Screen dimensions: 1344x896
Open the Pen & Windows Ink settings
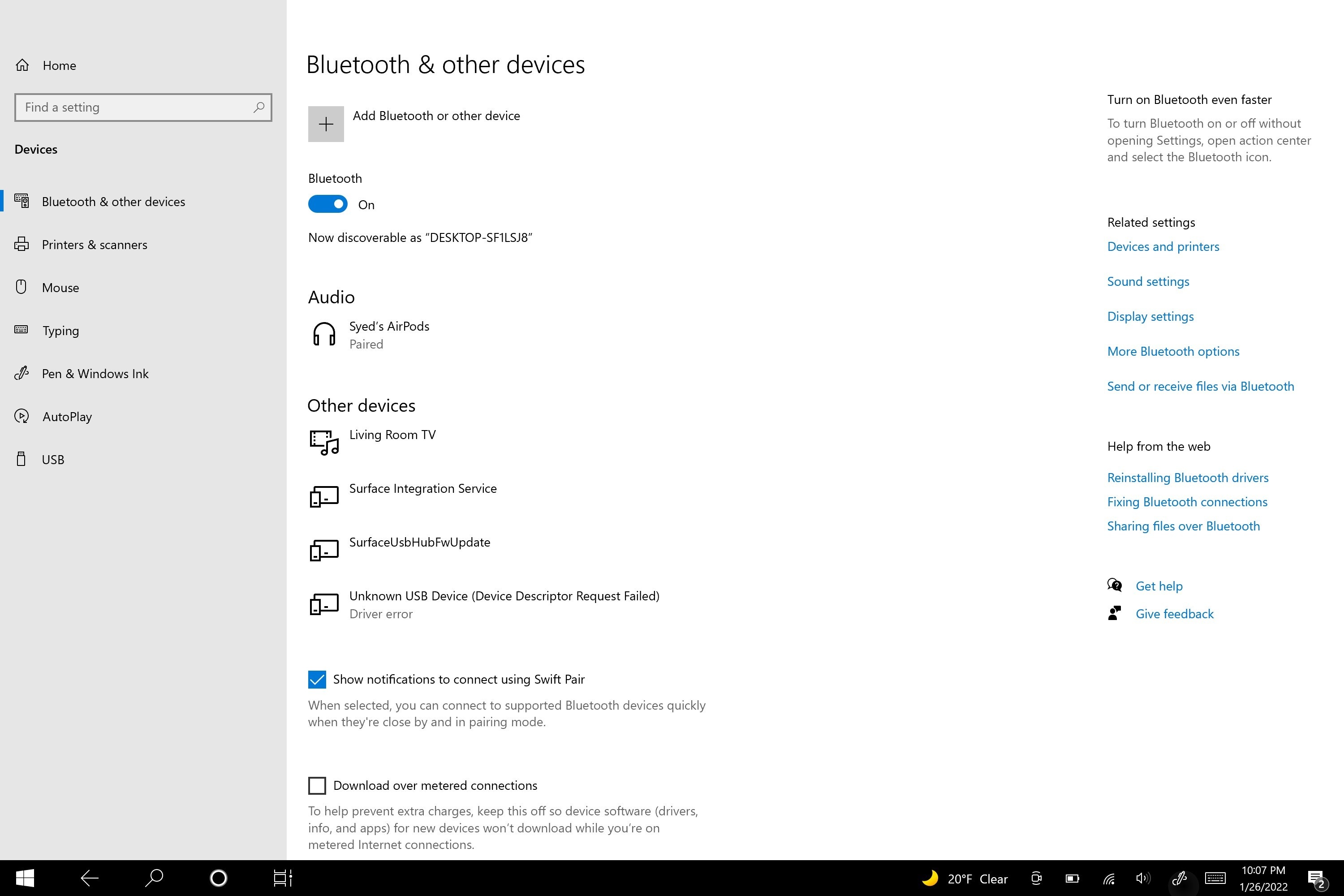point(95,374)
